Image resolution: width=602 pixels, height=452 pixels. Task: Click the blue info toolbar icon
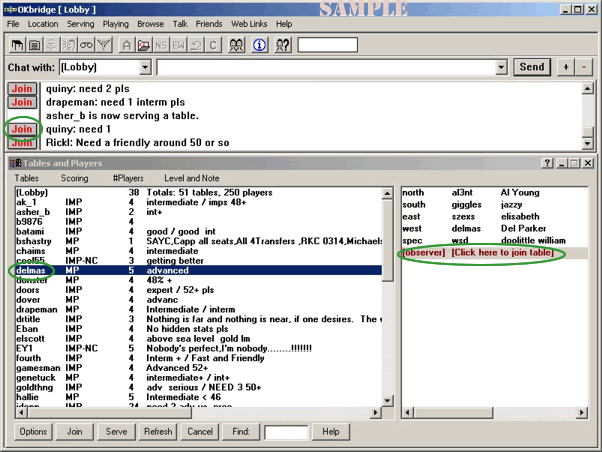click(260, 45)
